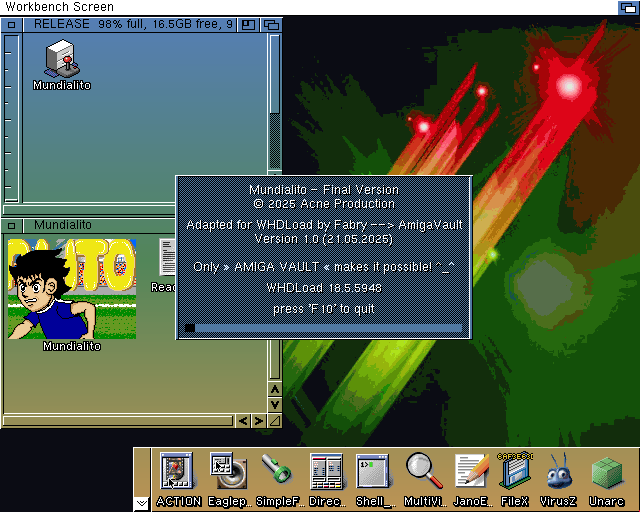The width and height of the screenshot is (640, 512).
Task: Click the RELEASE window close gadget
Action: click(11, 24)
